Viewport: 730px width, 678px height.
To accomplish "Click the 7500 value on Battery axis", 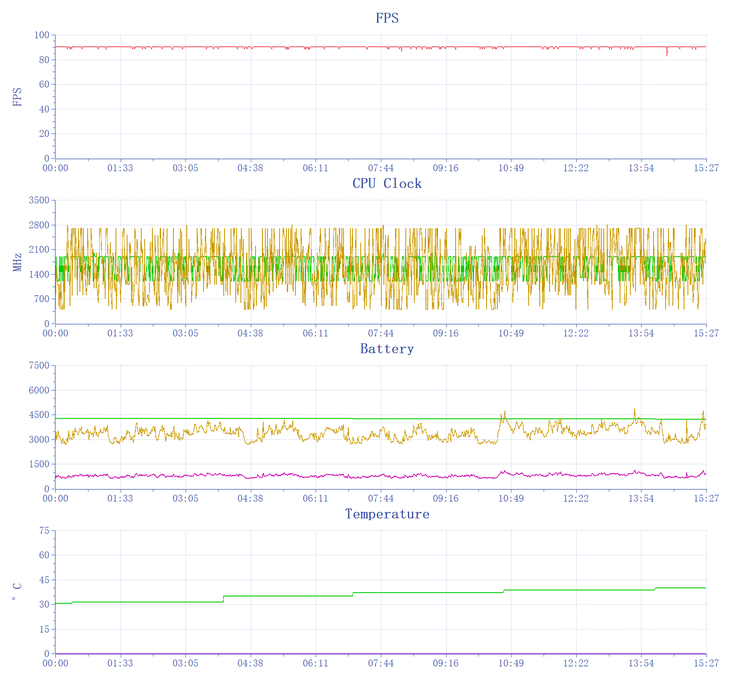I will tap(38, 365).
